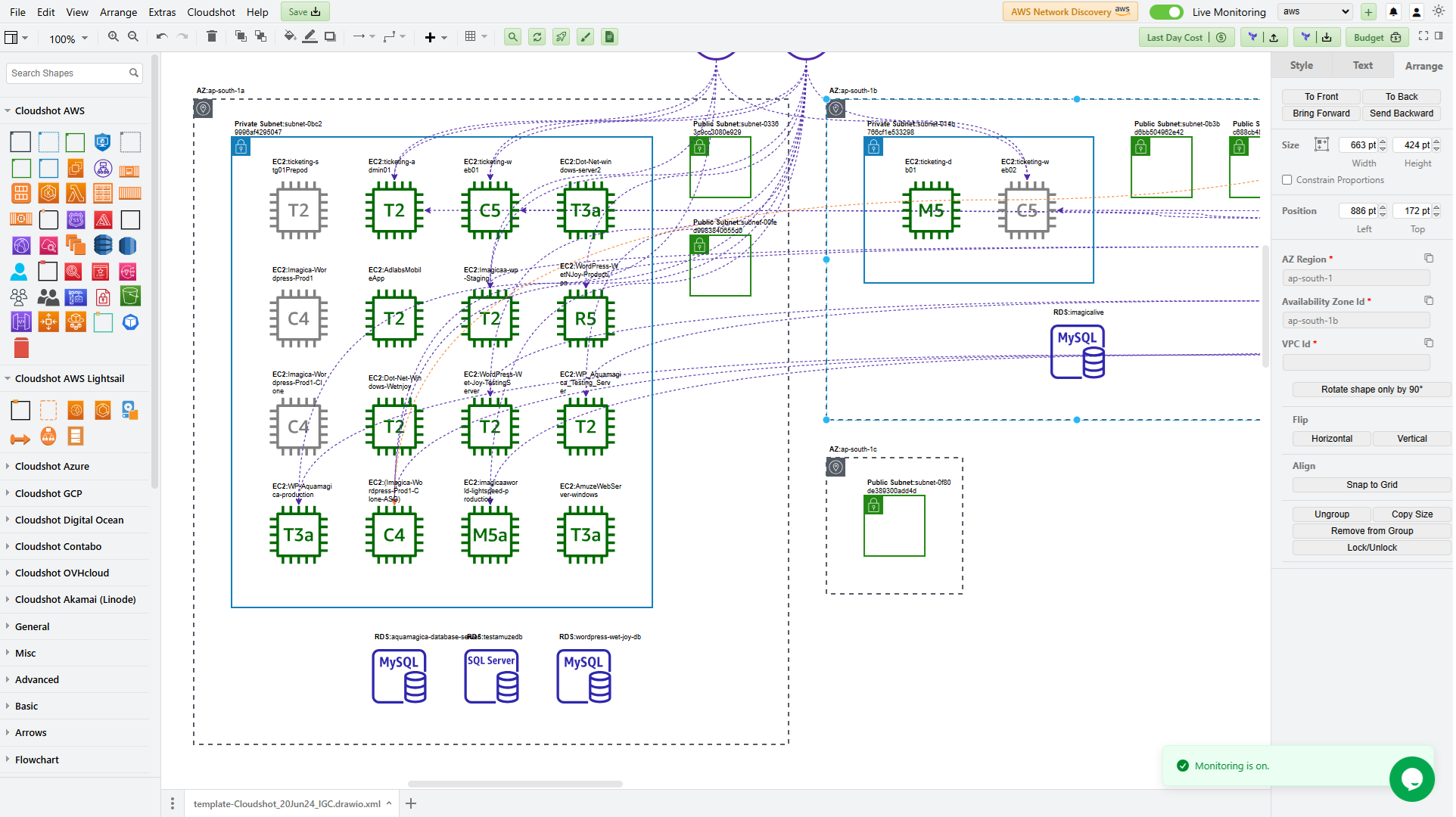Expand the Cloudshot GCP section

pyautogui.click(x=48, y=495)
